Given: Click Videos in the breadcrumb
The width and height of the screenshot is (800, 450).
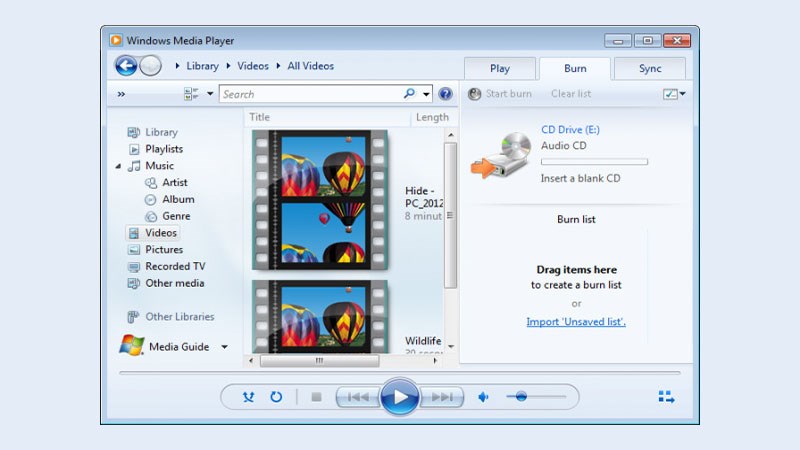Looking at the screenshot, I should (253, 66).
